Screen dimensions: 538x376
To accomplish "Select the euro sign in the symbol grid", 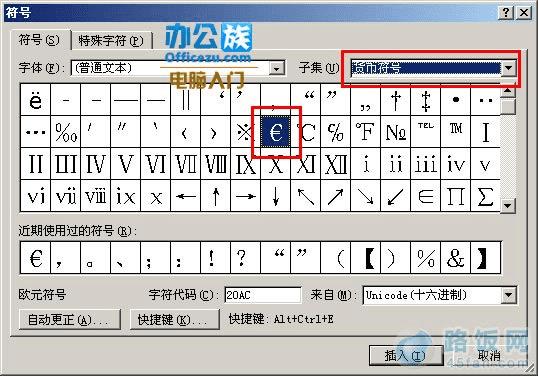I will tap(276, 132).
